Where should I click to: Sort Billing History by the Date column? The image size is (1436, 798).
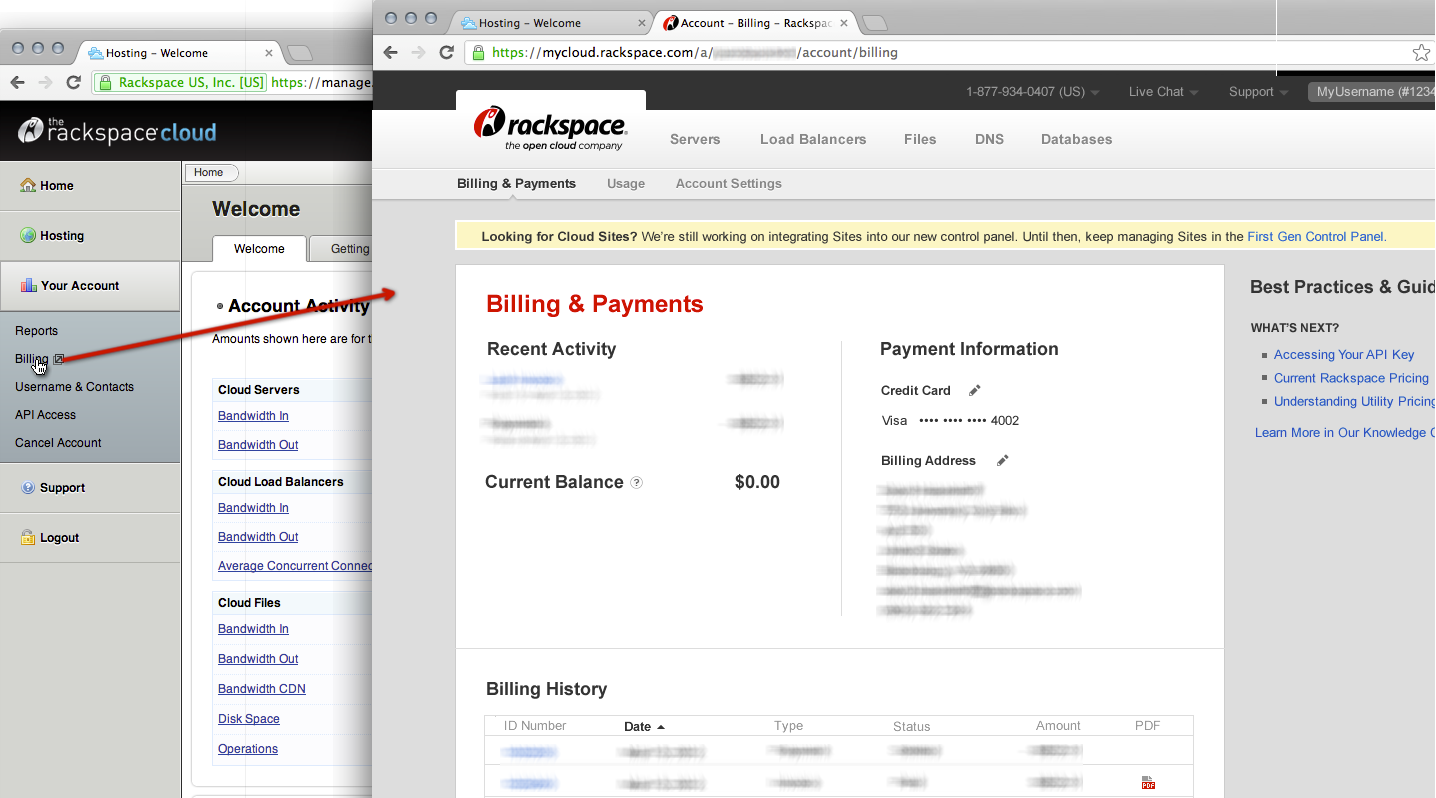point(644,727)
